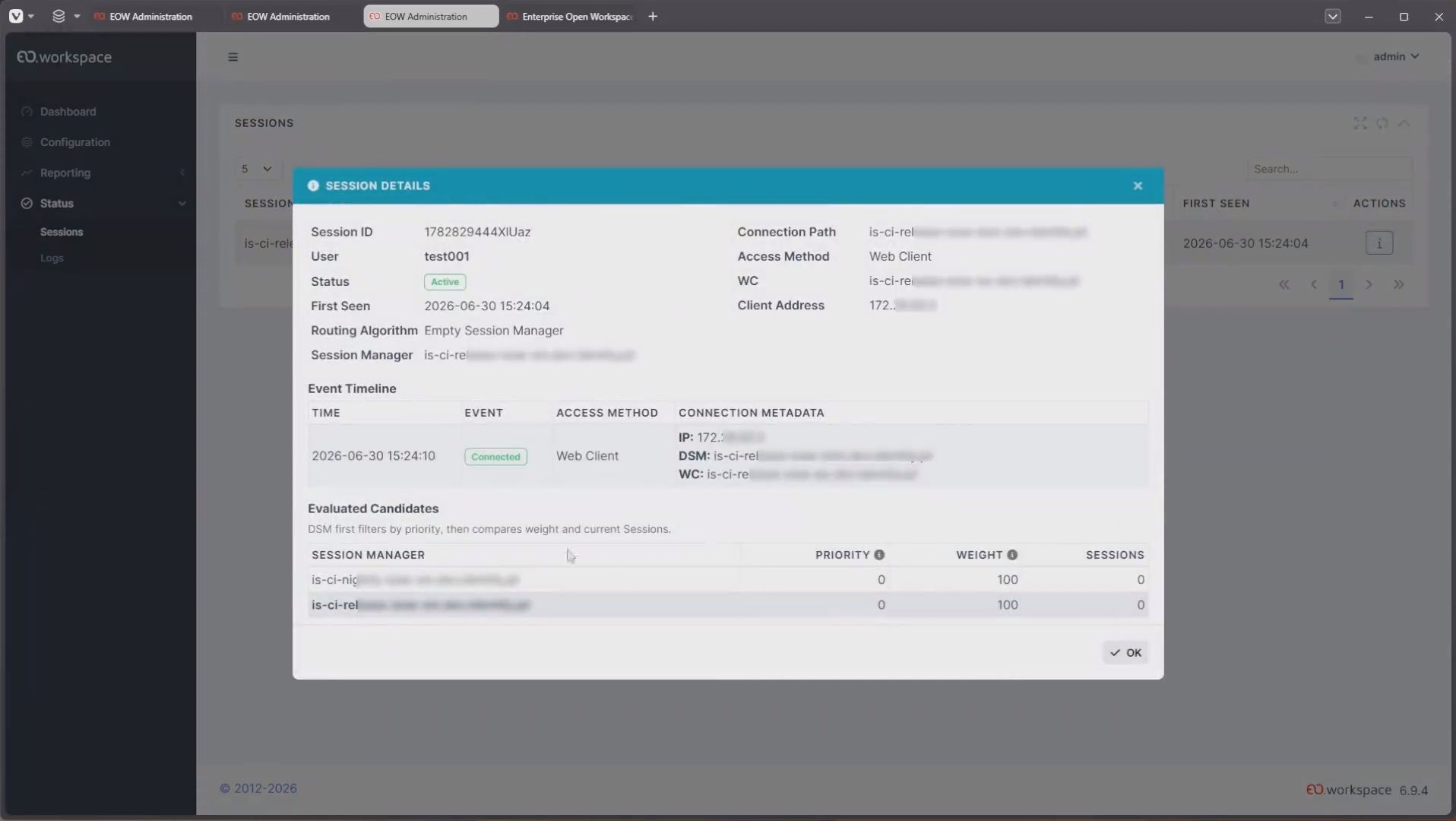Click the eo.workspace 6.9.4 footer version
This screenshot has width=1456, height=821.
1367,790
